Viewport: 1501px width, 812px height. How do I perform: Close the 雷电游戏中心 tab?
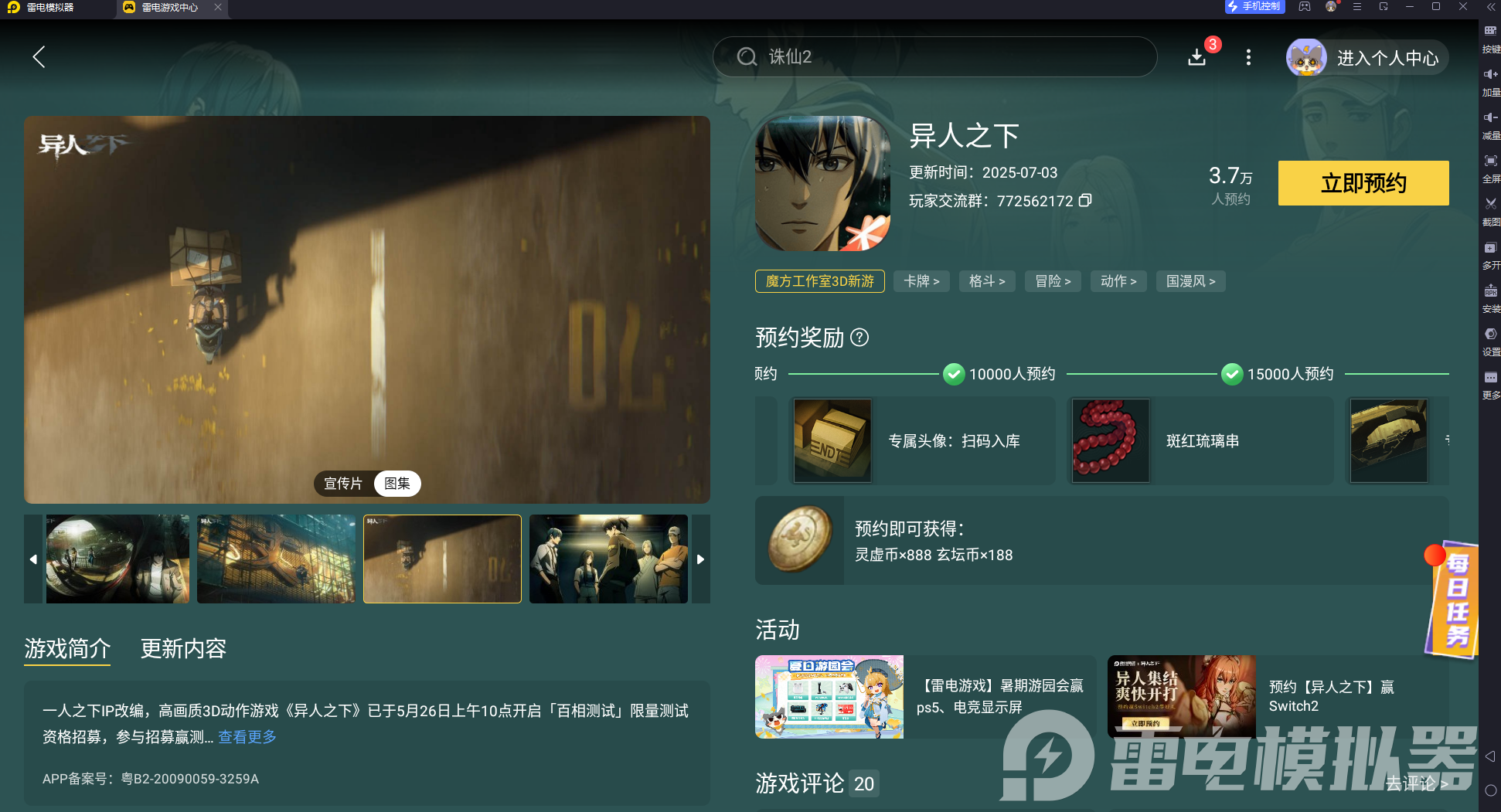pos(218,7)
